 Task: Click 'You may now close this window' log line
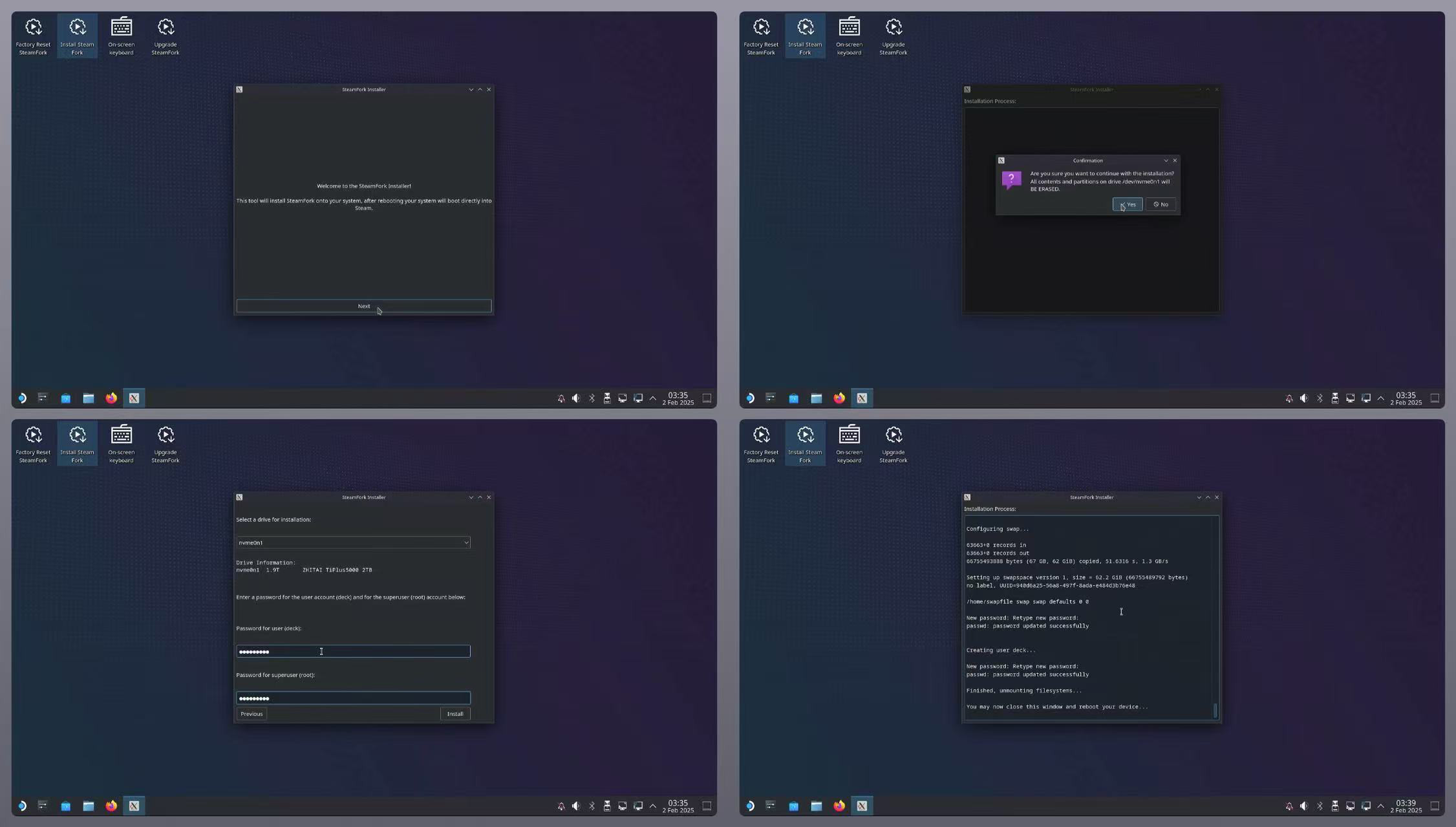pos(1056,707)
